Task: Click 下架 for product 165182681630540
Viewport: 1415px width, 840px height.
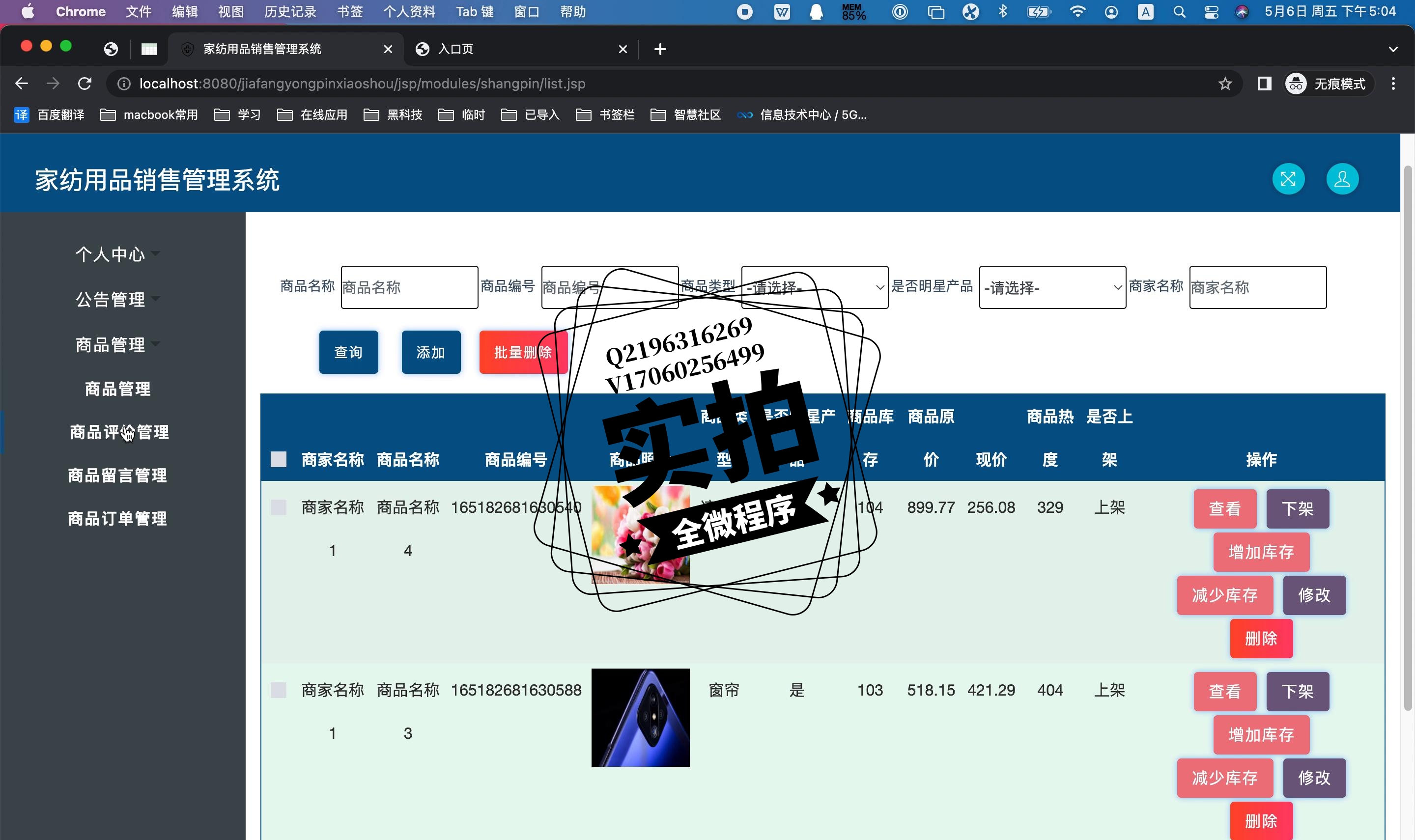Action: 1297,508
